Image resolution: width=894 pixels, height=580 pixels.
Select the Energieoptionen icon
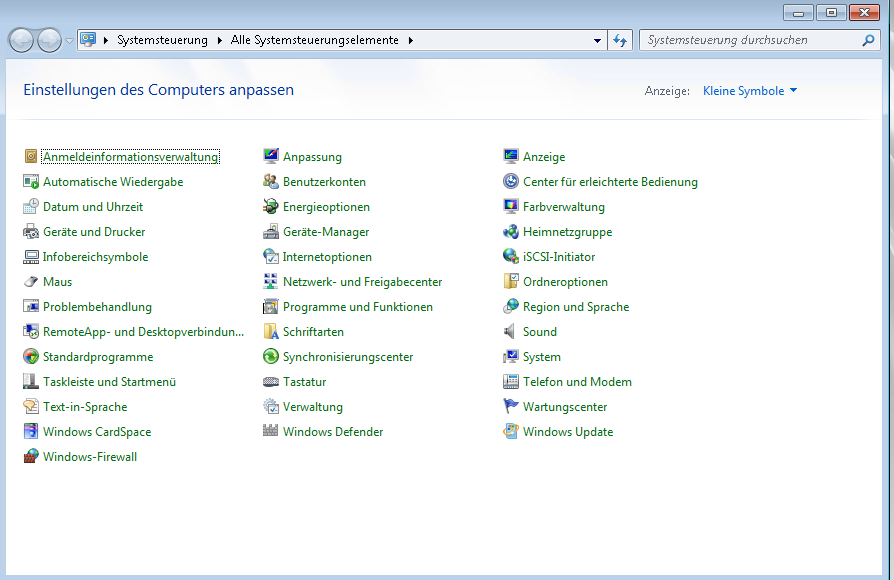click(271, 206)
